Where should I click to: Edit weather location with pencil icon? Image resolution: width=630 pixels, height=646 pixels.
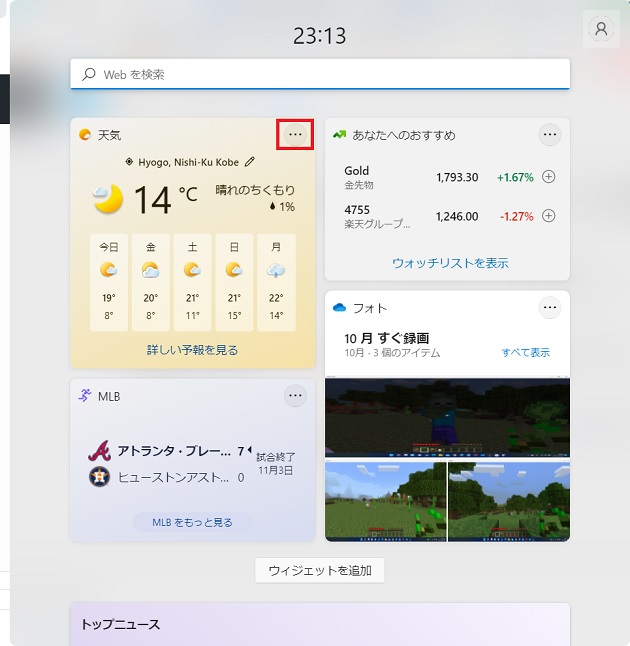point(250,161)
